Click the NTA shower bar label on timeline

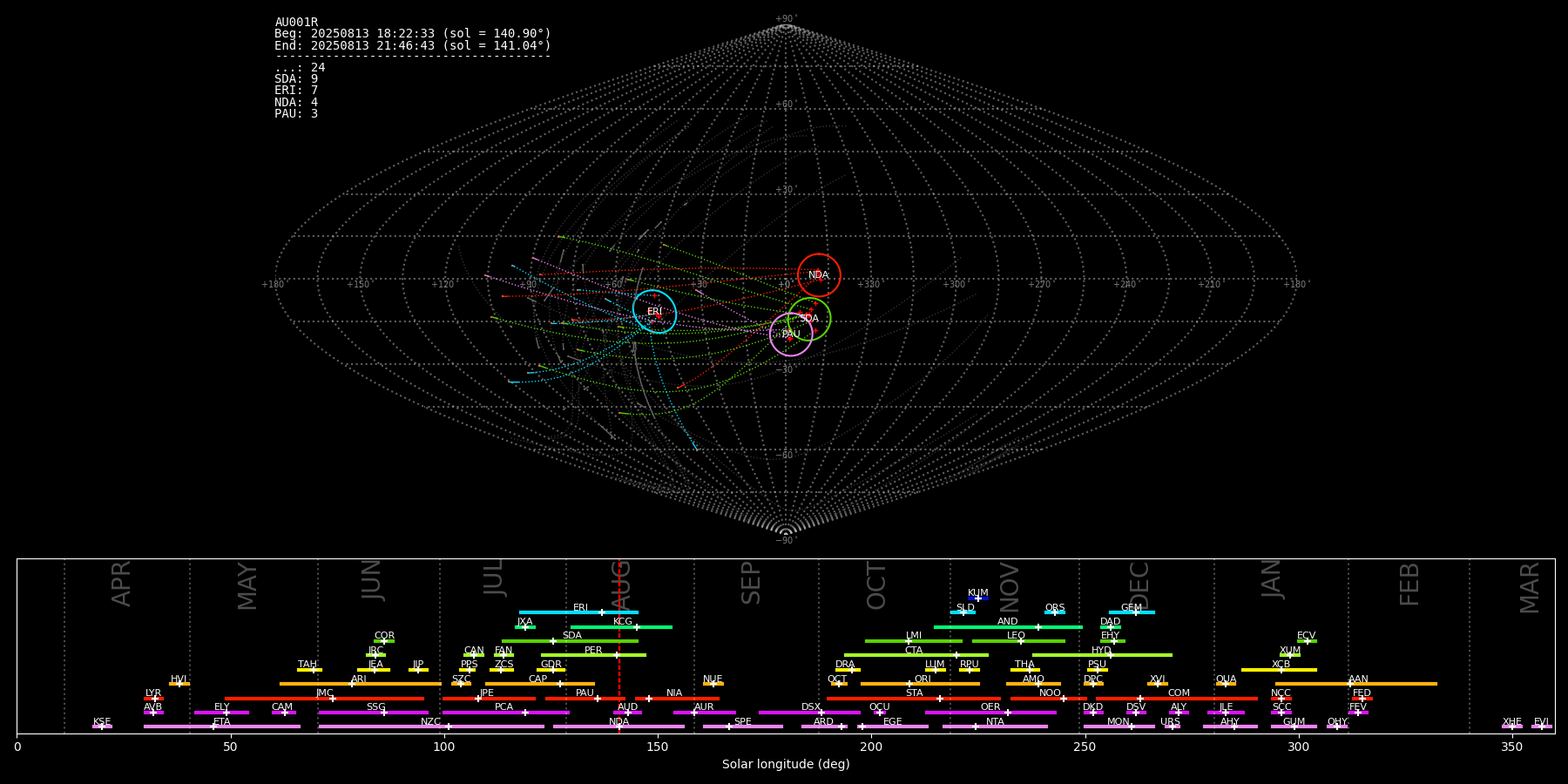point(995,722)
